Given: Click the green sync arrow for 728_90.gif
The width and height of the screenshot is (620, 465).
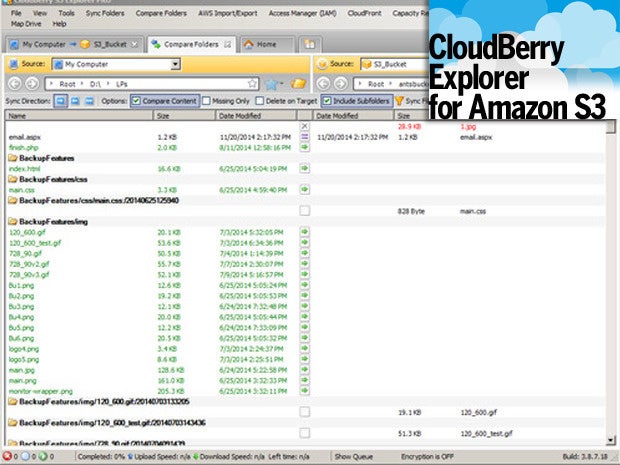Looking at the screenshot, I should pos(304,253).
